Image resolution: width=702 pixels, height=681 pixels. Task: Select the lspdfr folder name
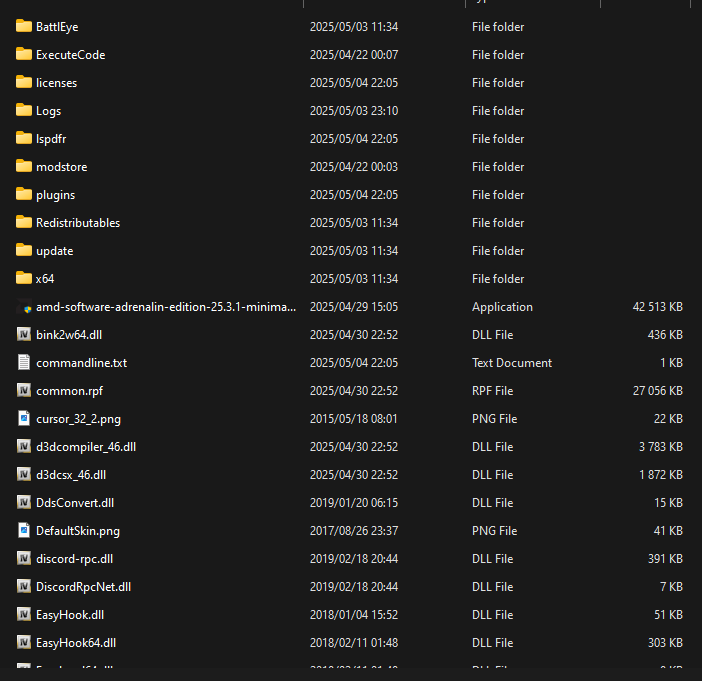[51, 139]
